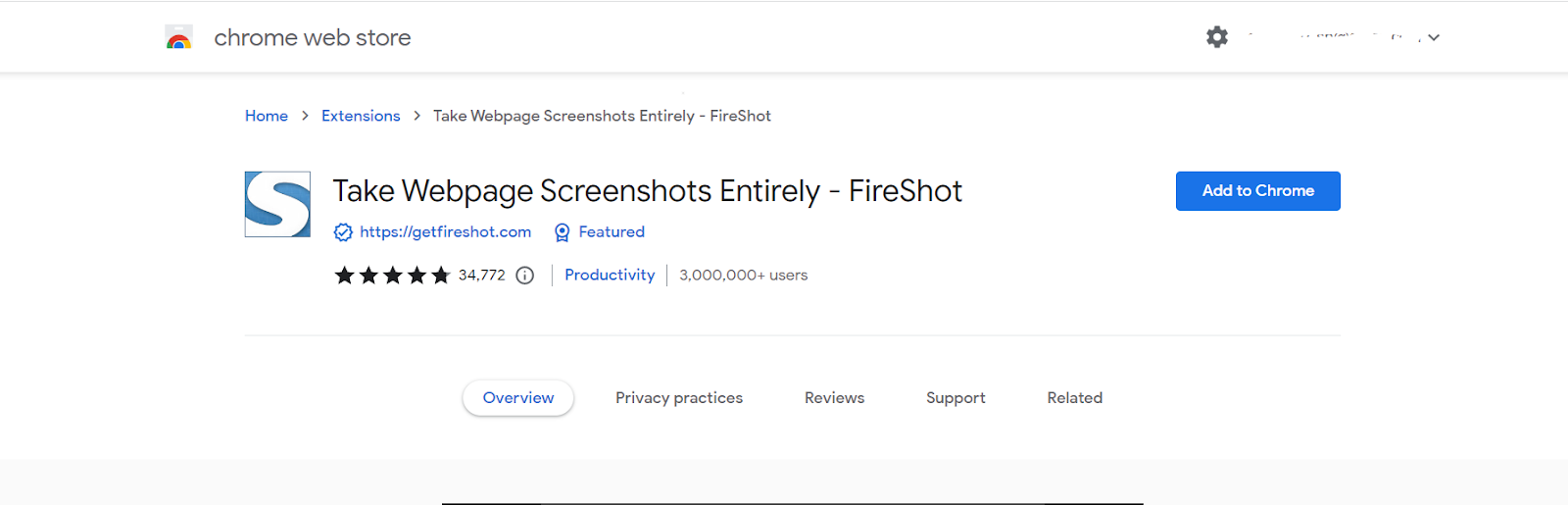Open the Extensions breadcrumb link
Screen dimensions: 1568x505
click(361, 116)
